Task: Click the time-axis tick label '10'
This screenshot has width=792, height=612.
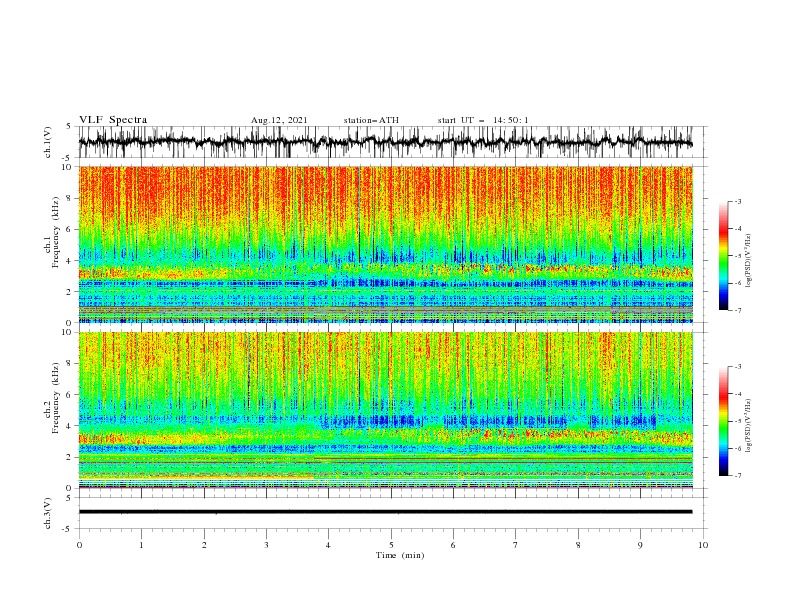Action: click(703, 545)
